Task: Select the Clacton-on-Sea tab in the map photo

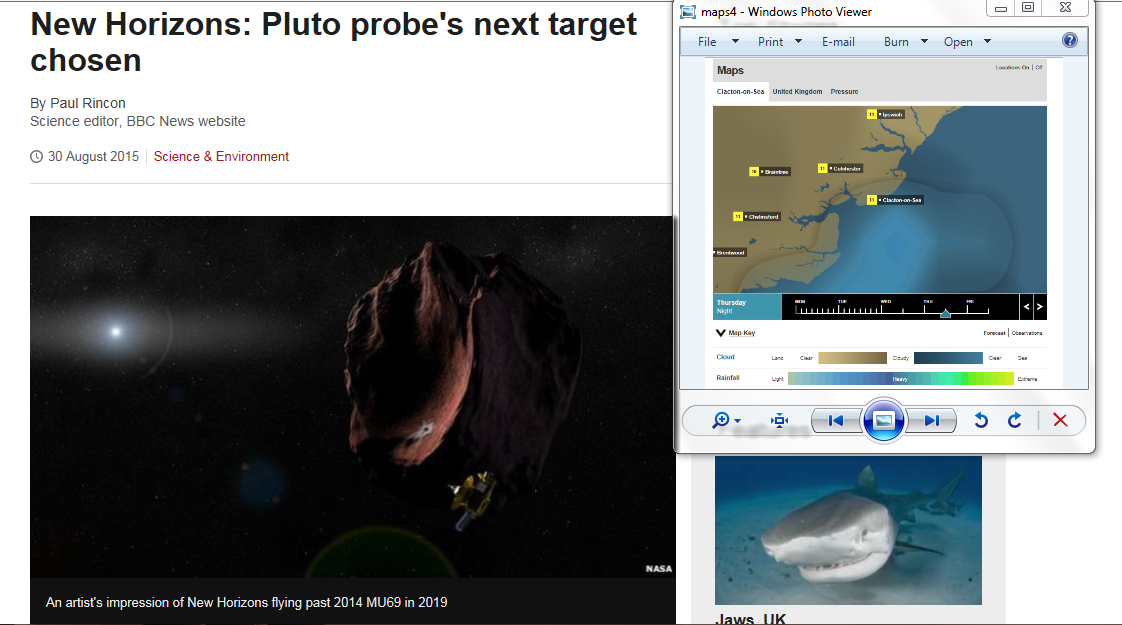Action: coord(741,92)
